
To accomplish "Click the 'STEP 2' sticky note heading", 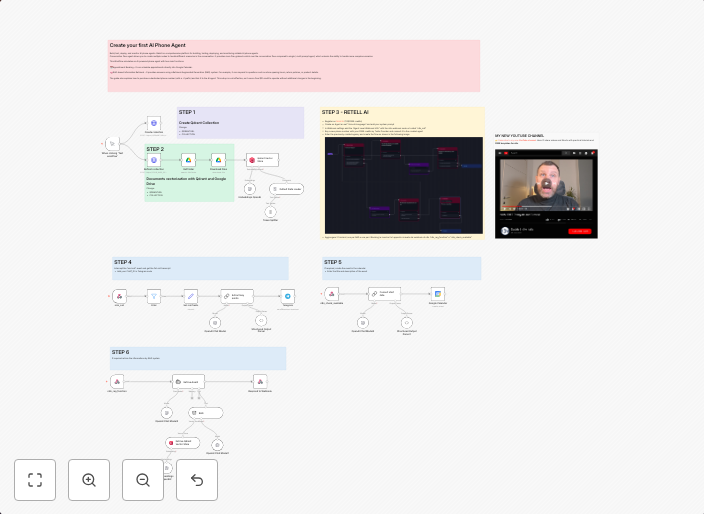I will point(155,149).
